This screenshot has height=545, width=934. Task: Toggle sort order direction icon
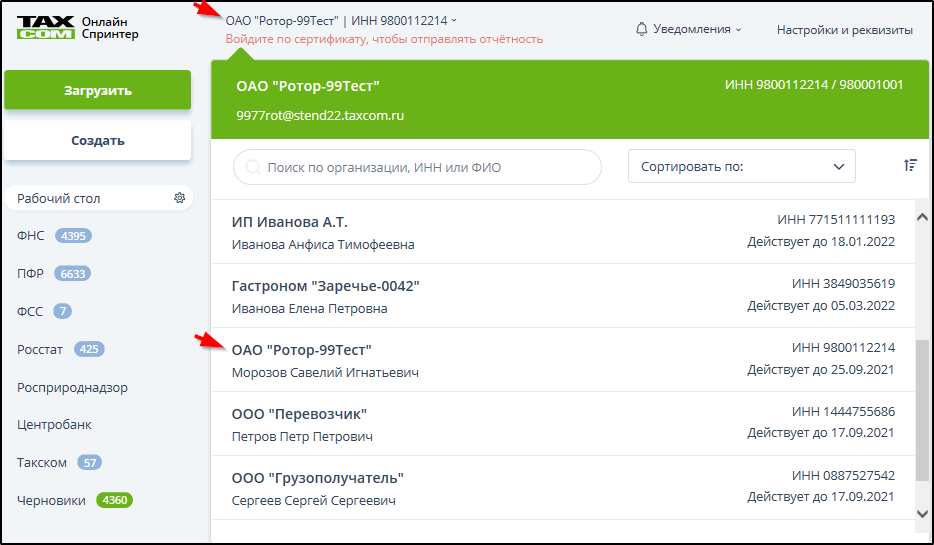[909, 166]
